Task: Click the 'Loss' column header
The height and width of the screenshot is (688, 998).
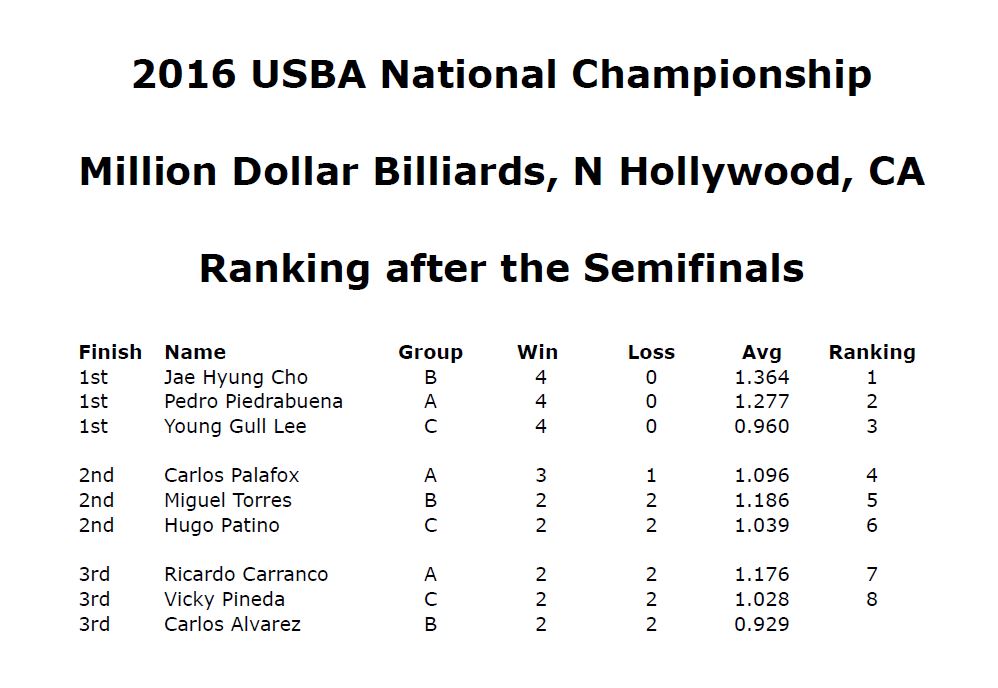Action: (651, 352)
